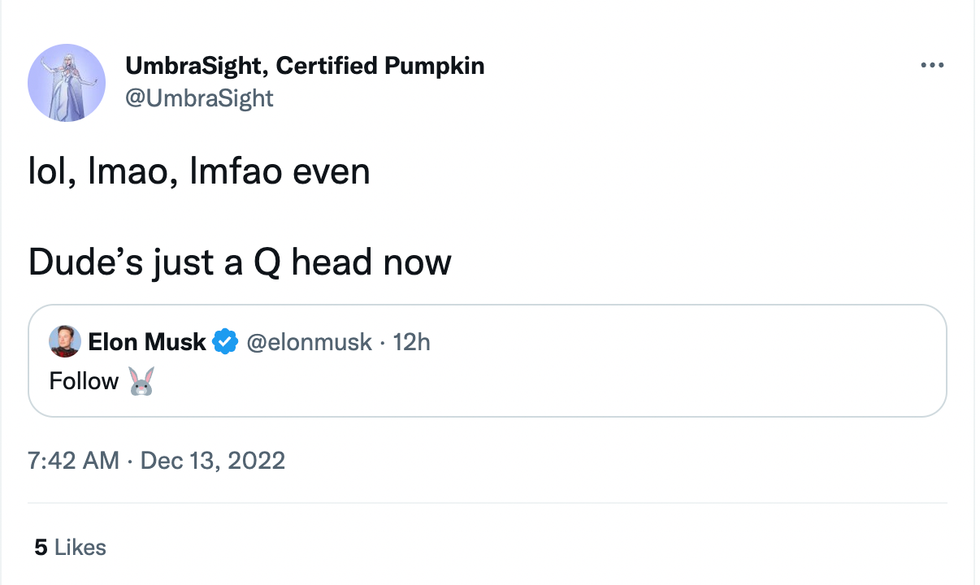This screenshot has height=585, width=980.
Task: Click the Likes label text
Action: pos(80,547)
